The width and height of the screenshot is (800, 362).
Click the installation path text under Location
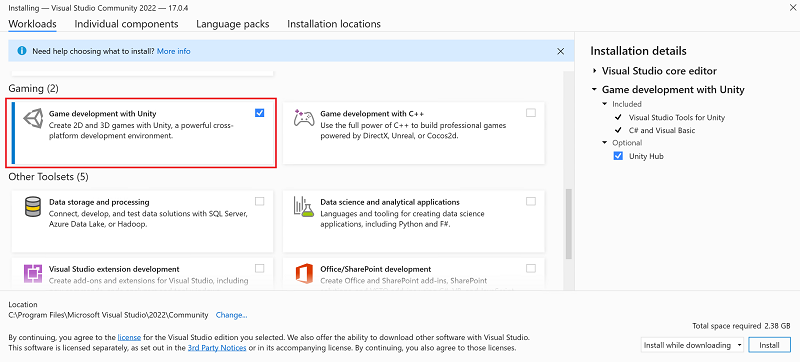click(109, 315)
